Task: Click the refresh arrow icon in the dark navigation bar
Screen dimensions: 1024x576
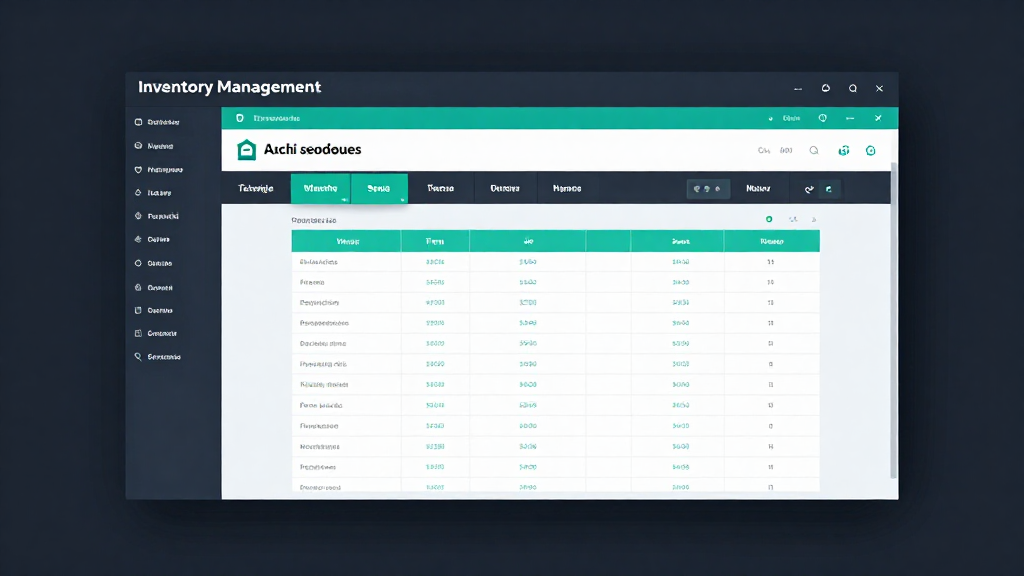Action: 809,189
